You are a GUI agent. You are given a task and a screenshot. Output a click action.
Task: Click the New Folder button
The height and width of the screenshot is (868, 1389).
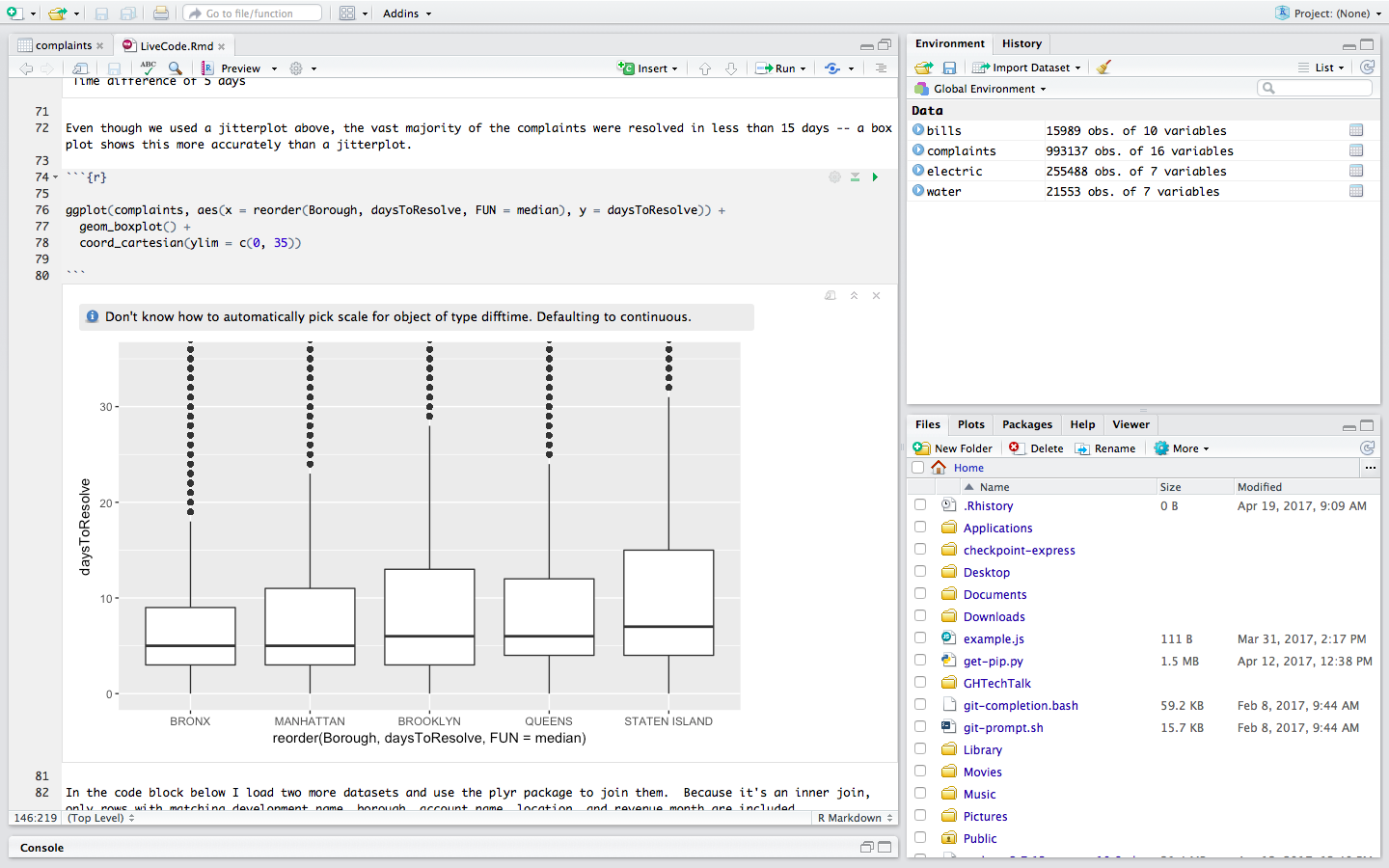click(x=953, y=448)
